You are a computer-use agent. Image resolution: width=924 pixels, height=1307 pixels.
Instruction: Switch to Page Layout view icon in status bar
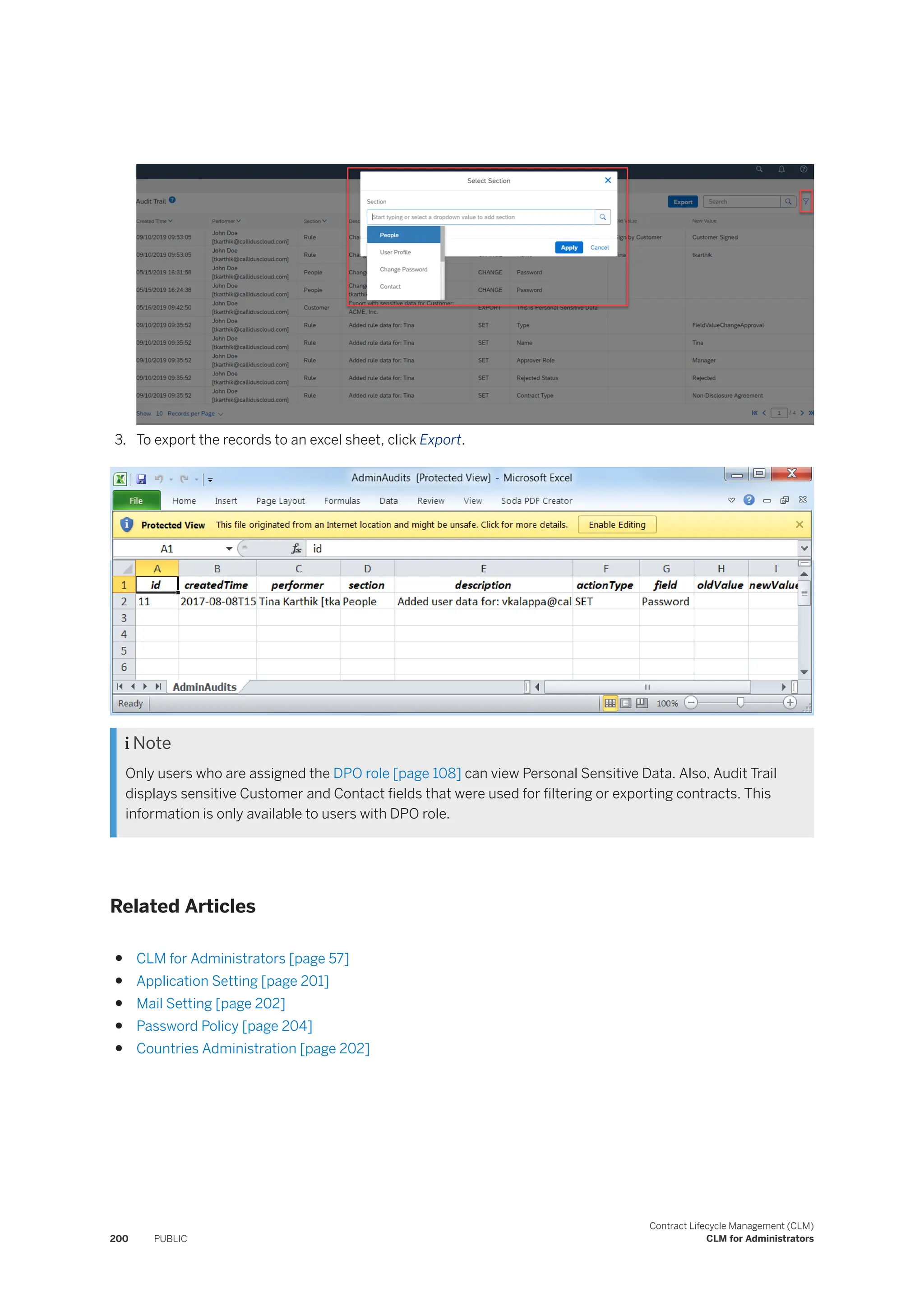(626, 703)
